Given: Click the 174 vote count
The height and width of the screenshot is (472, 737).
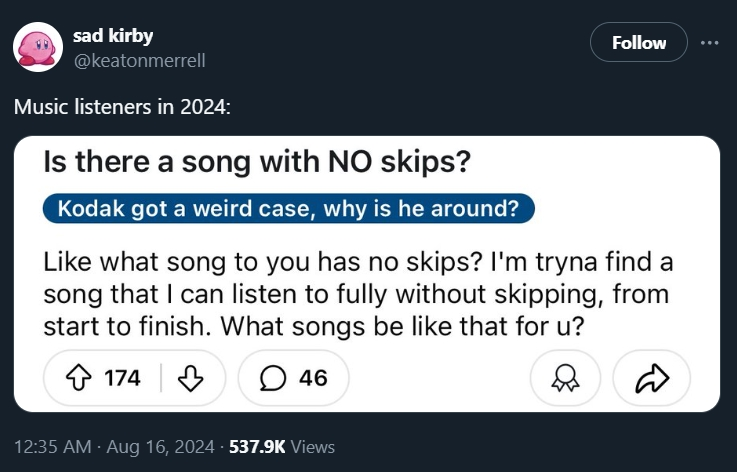Looking at the screenshot, I should [x=122, y=378].
